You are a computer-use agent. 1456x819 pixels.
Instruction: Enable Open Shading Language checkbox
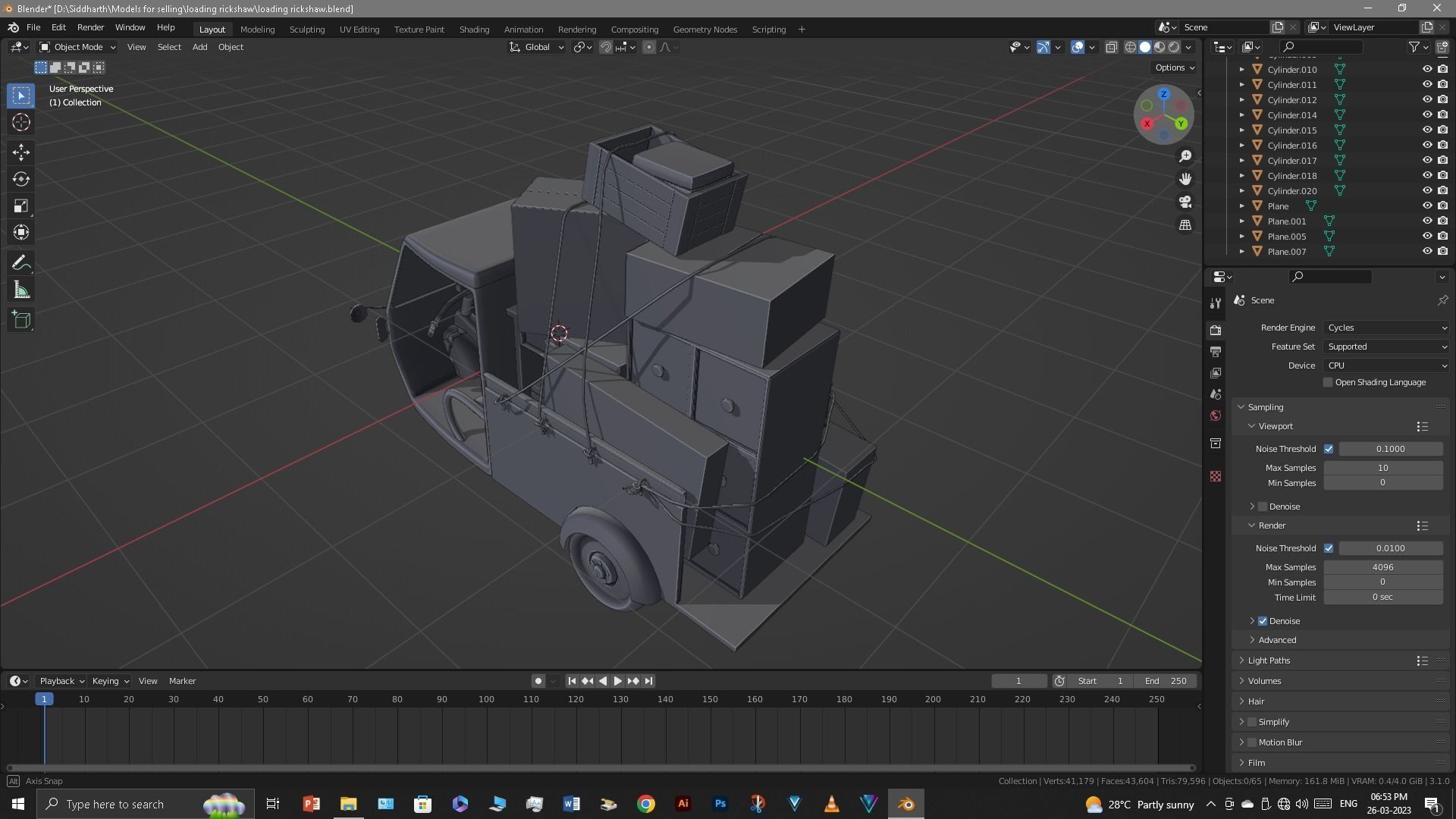(1328, 382)
